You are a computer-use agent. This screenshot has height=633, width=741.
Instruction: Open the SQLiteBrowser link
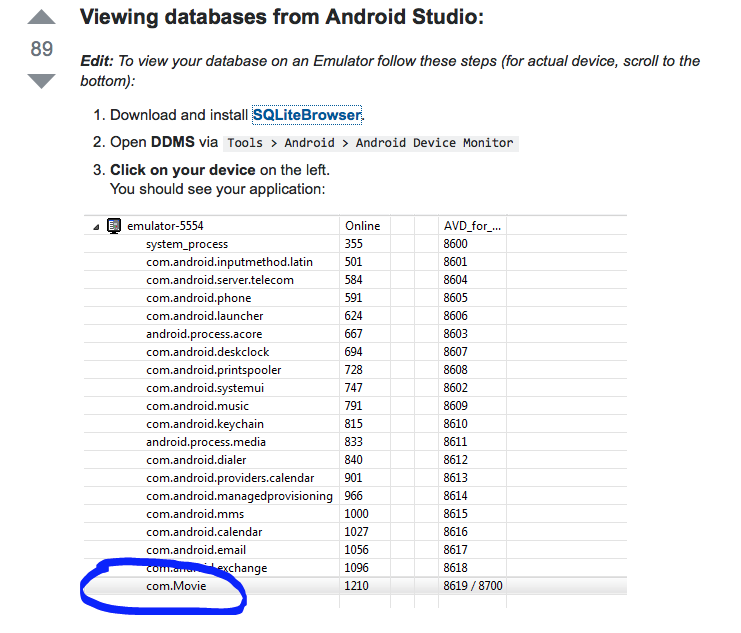click(x=307, y=115)
